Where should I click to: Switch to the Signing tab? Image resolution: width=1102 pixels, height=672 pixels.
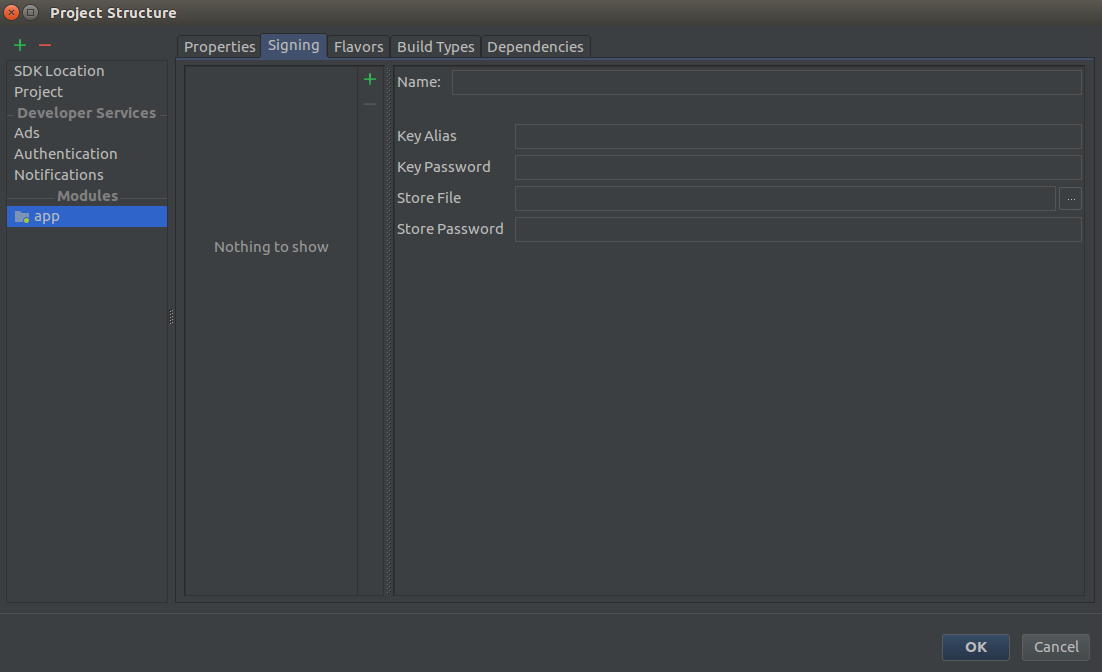pos(294,45)
